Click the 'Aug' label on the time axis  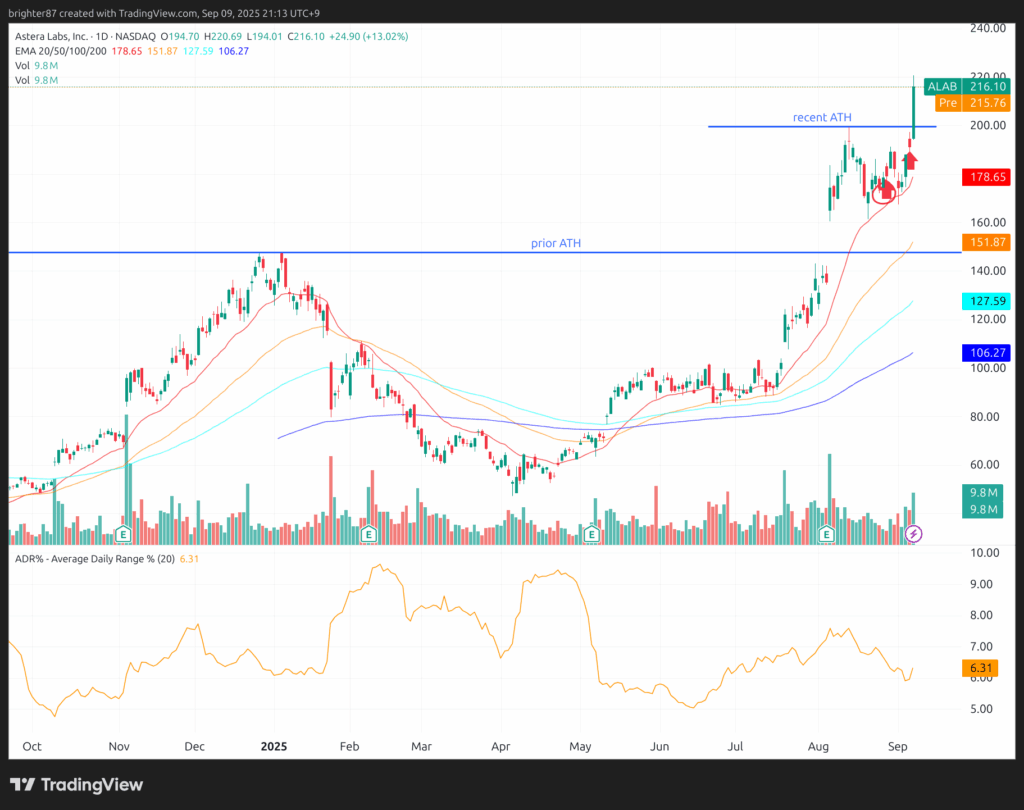(818, 747)
